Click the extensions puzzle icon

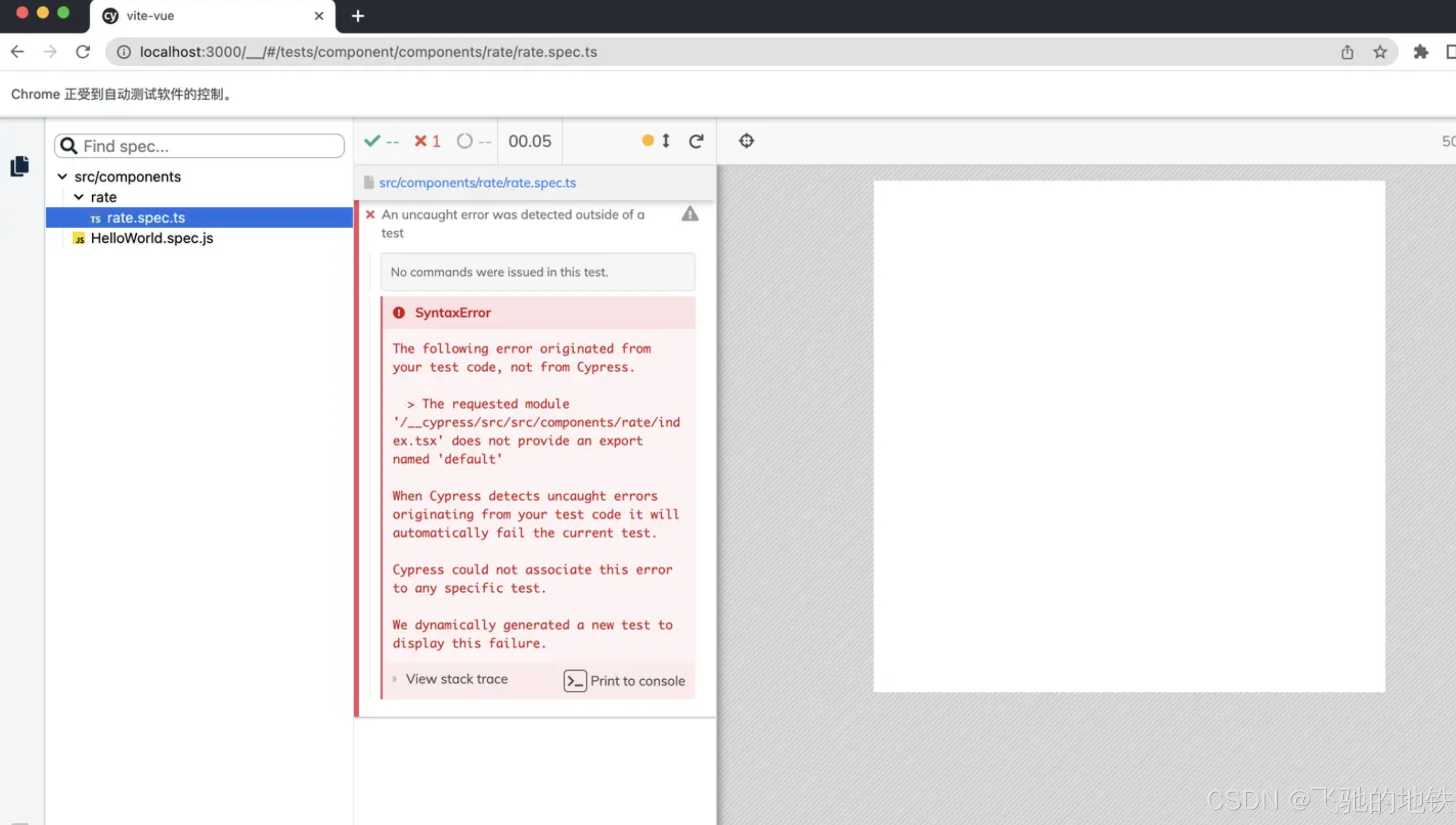tap(1420, 52)
